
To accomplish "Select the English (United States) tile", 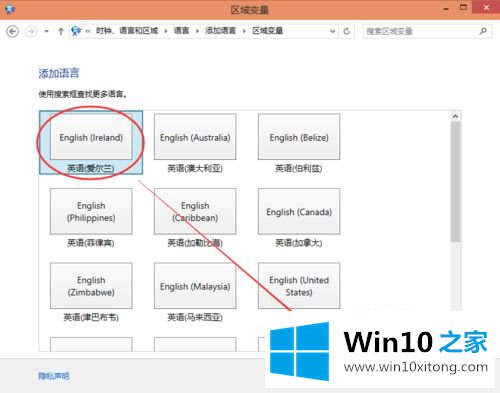I will click(x=299, y=286).
